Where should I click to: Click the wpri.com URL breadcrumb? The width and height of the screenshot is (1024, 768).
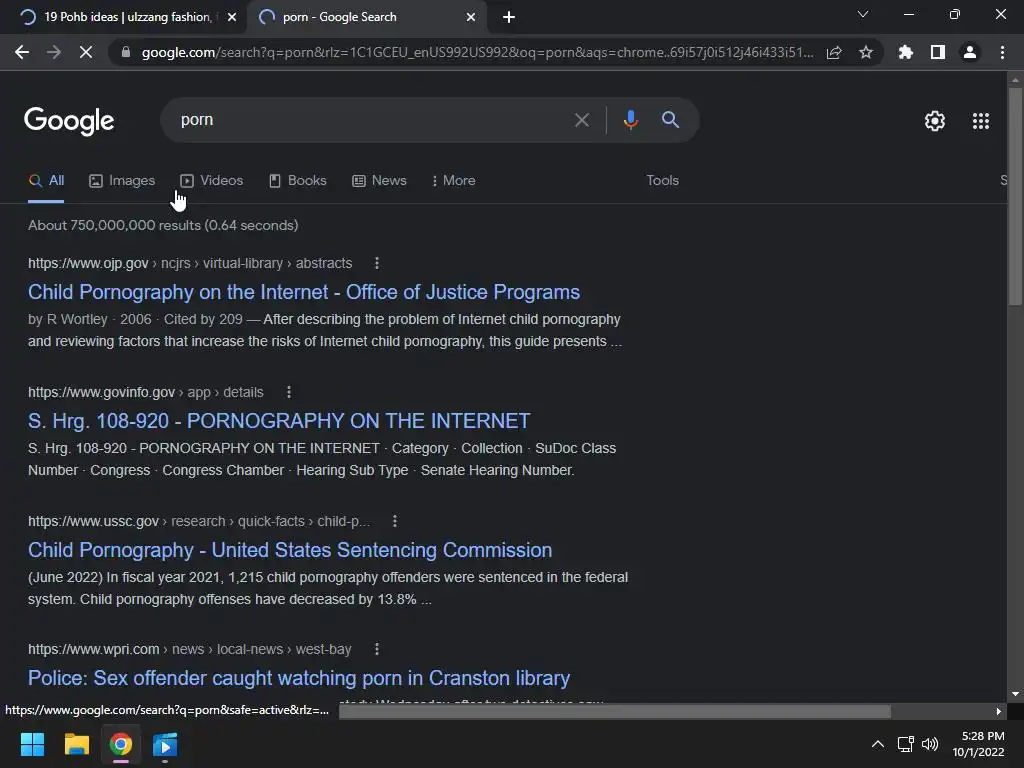[x=189, y=649]
